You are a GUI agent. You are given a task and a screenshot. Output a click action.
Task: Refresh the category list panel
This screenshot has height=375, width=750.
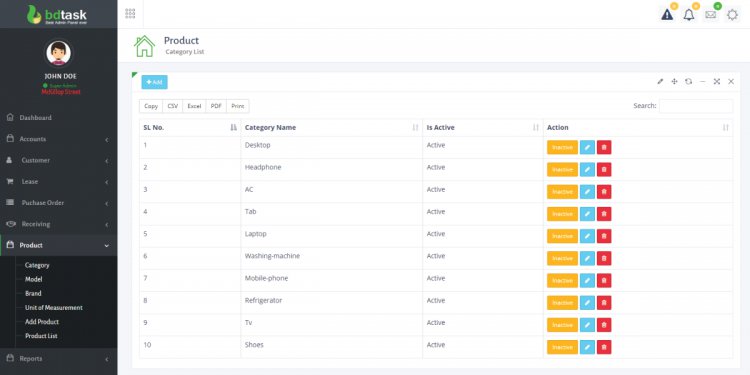click(x=688, y=82)
